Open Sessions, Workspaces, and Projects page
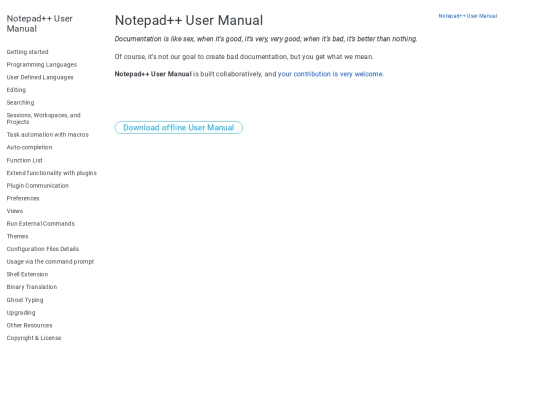540x405 pixels. tap(43, 118)
